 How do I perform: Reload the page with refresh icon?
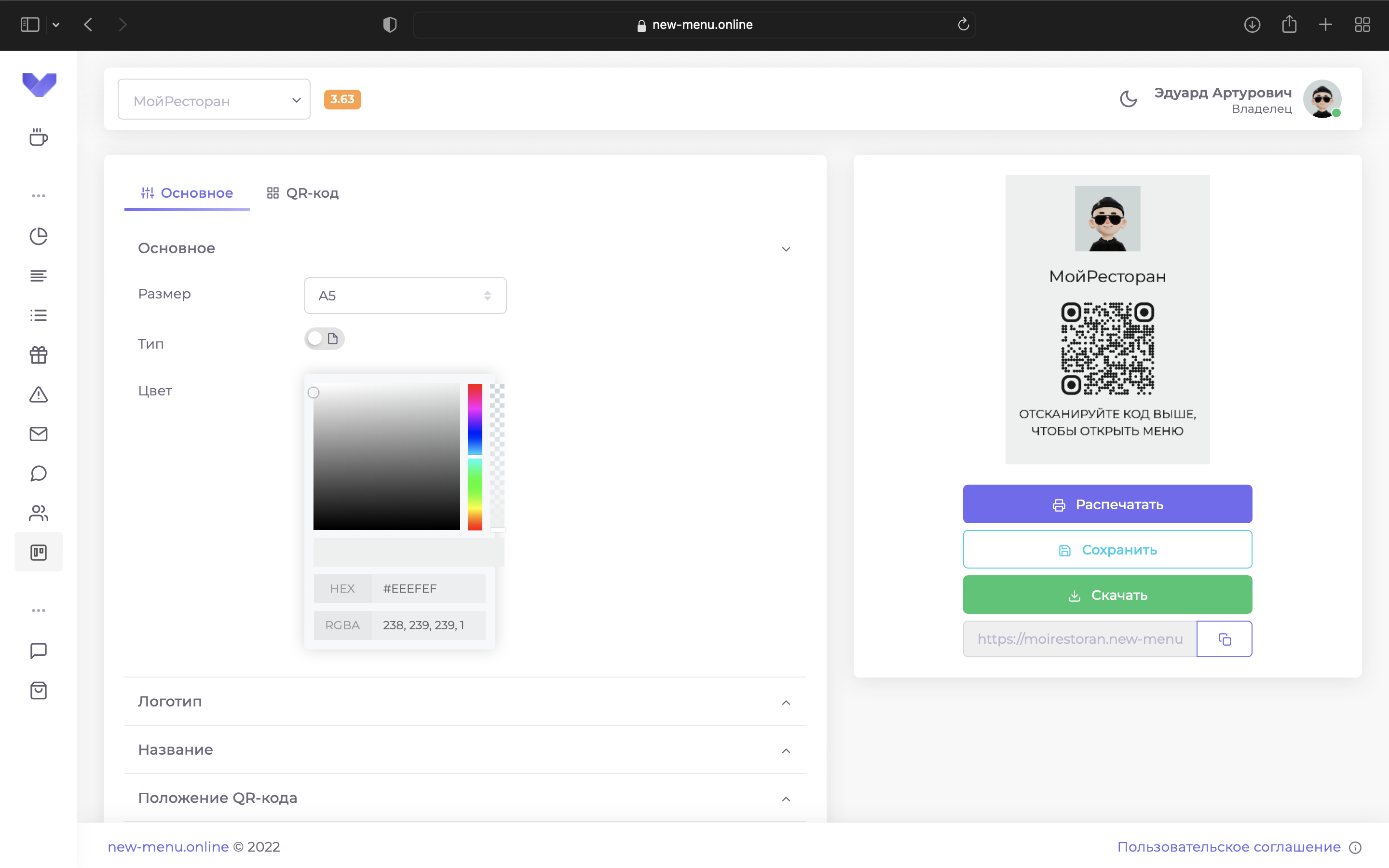tap(963, 24)
